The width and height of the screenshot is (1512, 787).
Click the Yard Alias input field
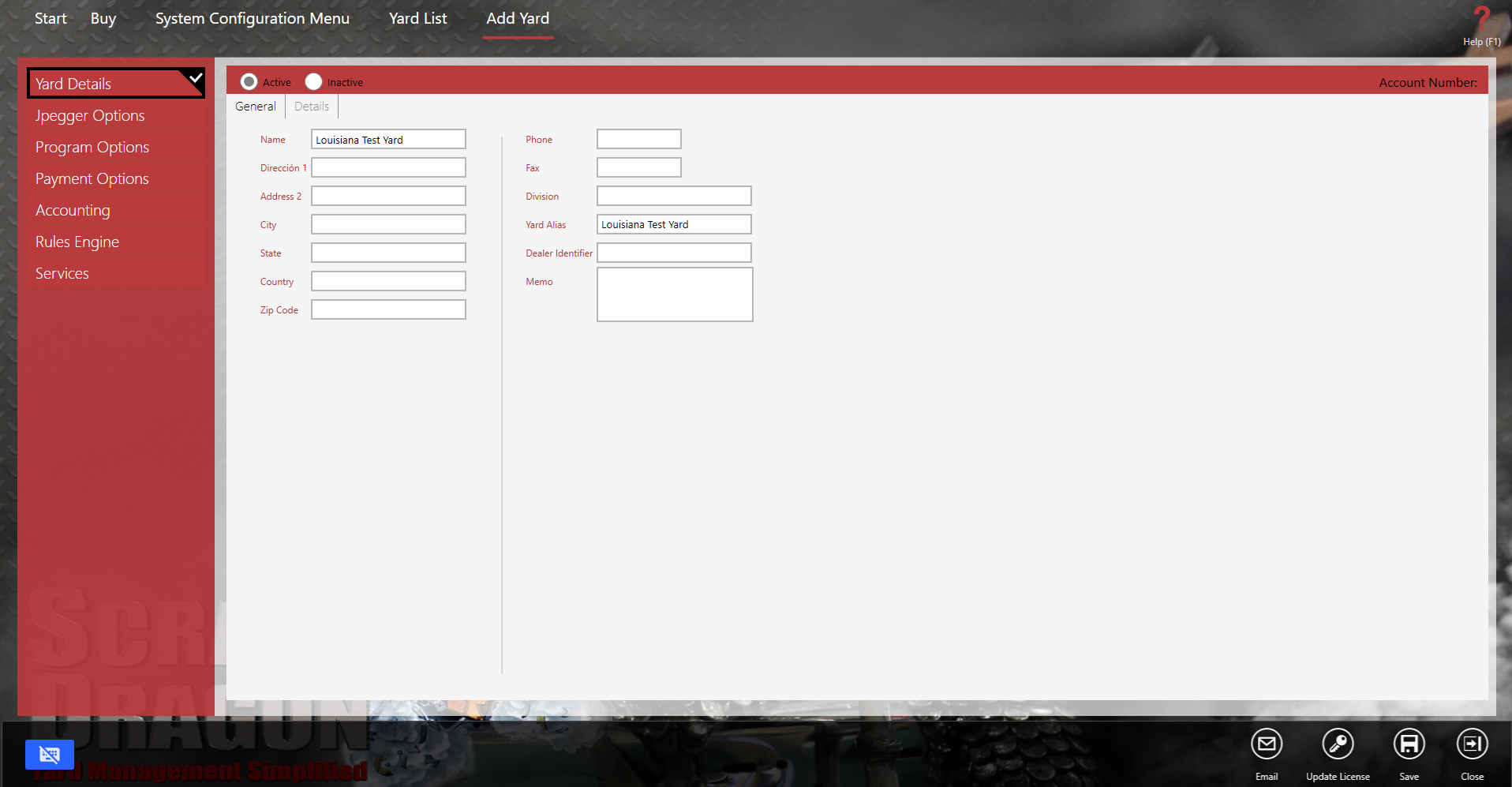674,224
